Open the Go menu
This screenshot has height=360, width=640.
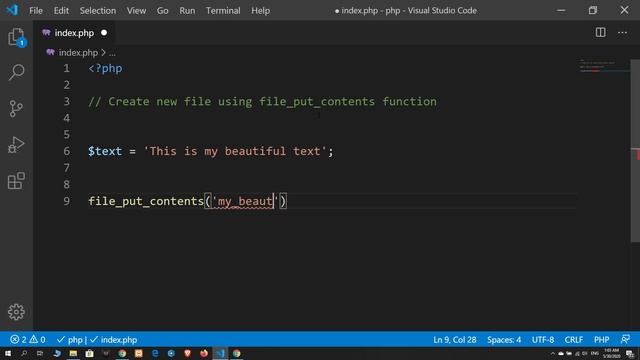click(162, 11)
